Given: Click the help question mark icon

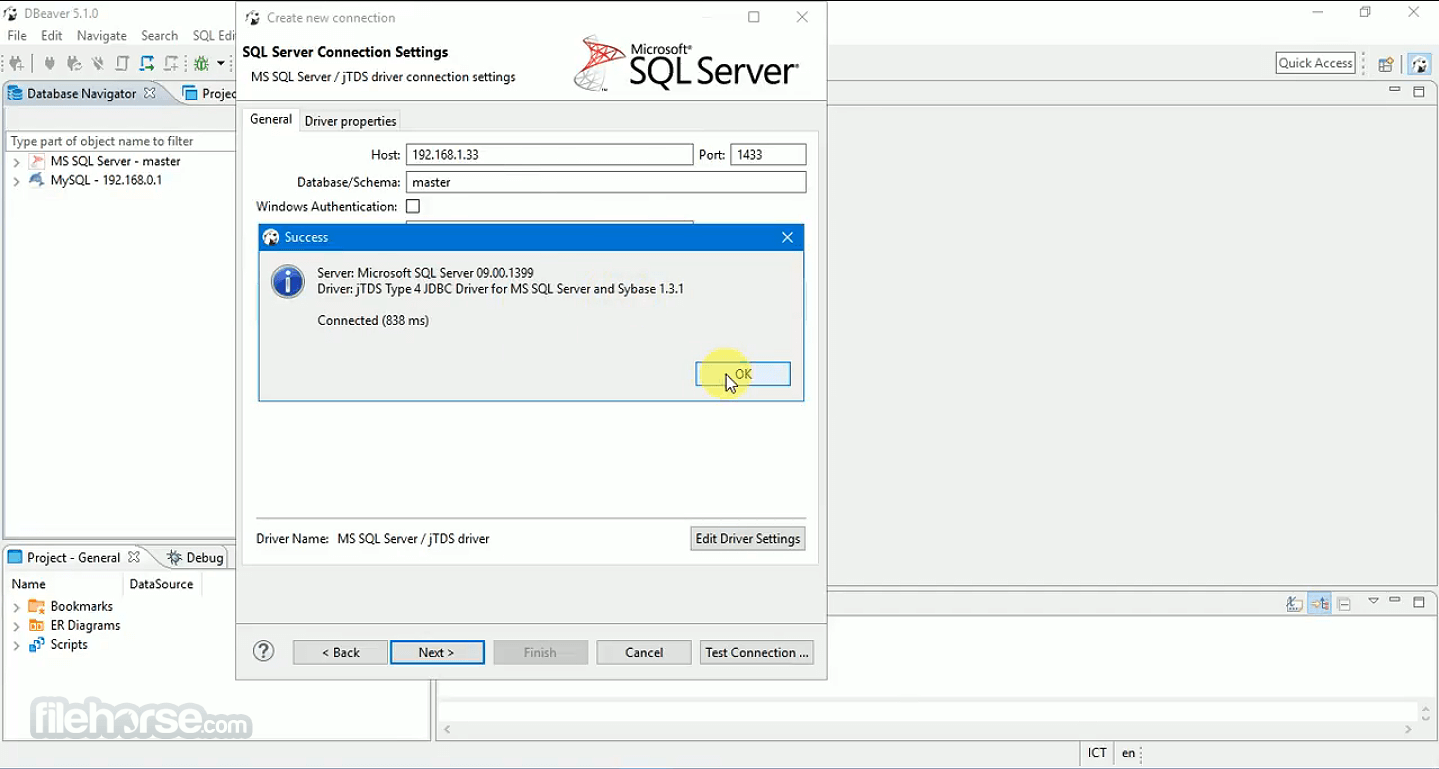Looking at the screenshot, I should pos(264,651).
